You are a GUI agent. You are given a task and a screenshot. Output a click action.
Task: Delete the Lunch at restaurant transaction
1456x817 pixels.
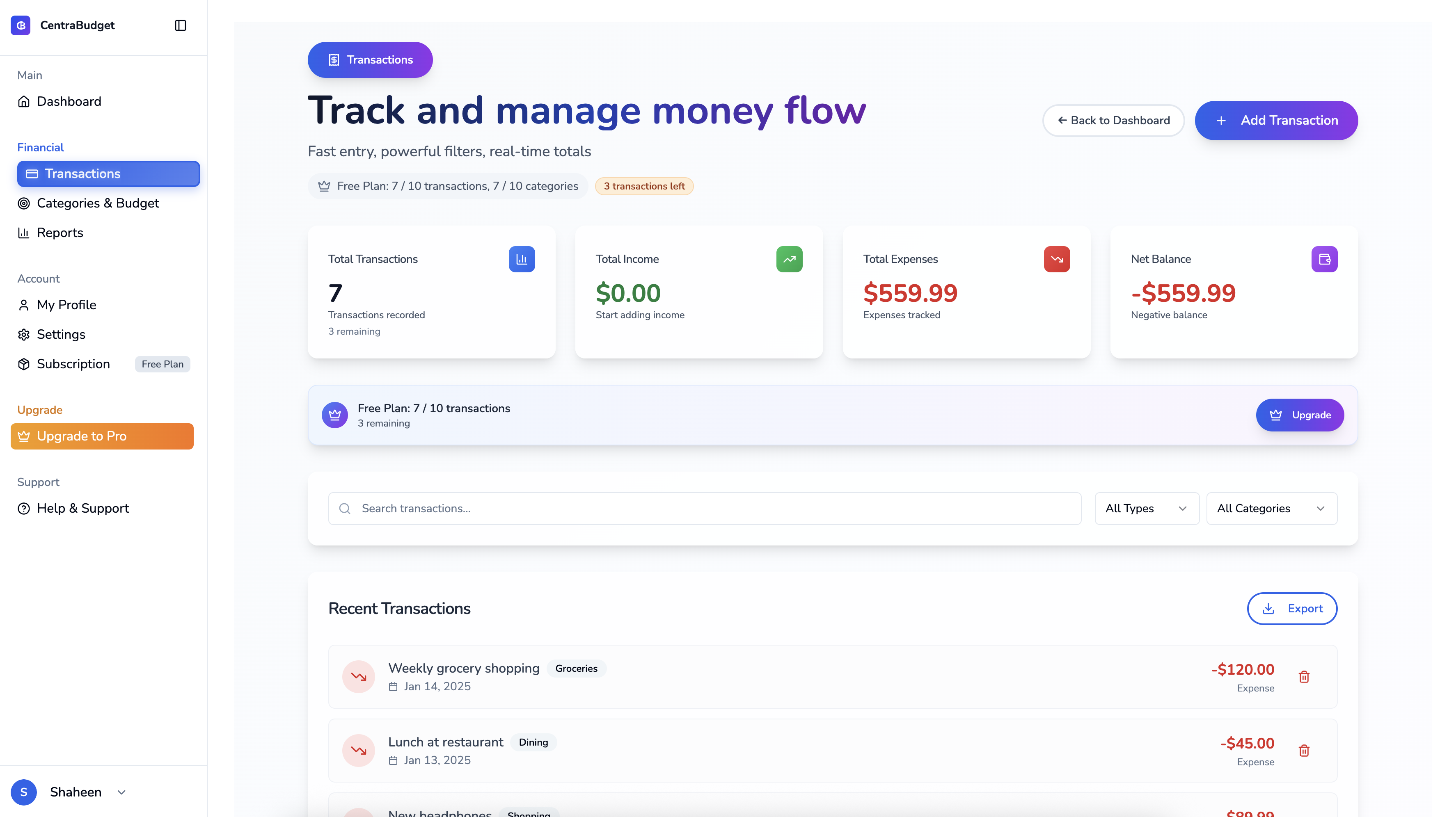click(1304, 751)
